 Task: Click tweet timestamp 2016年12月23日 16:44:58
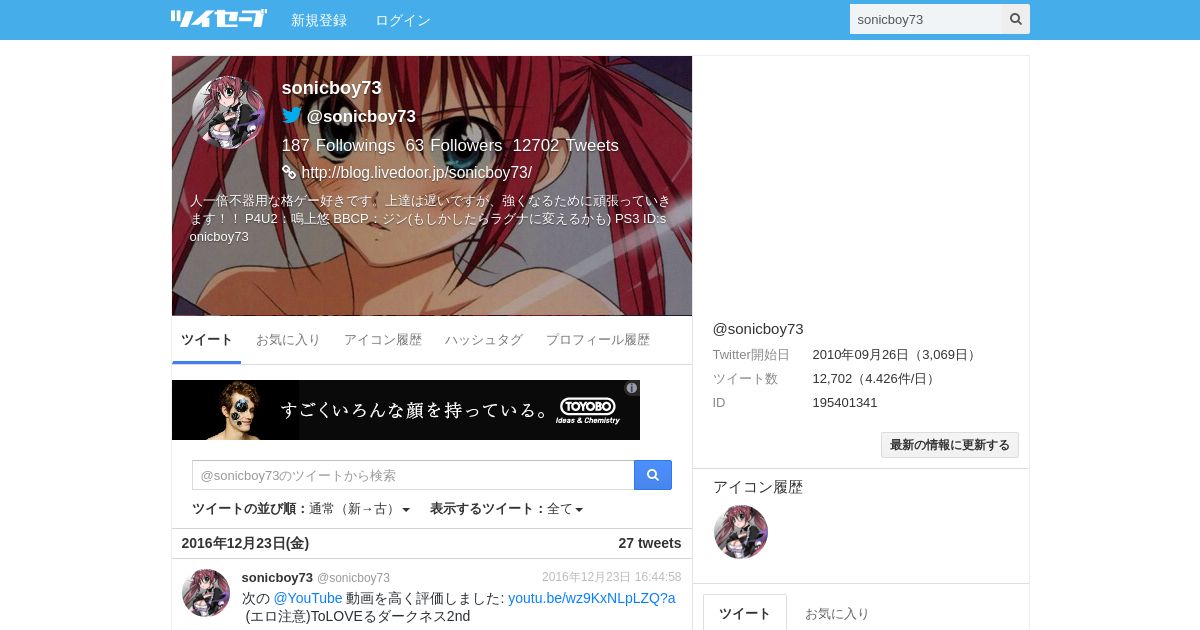point(612,577)
